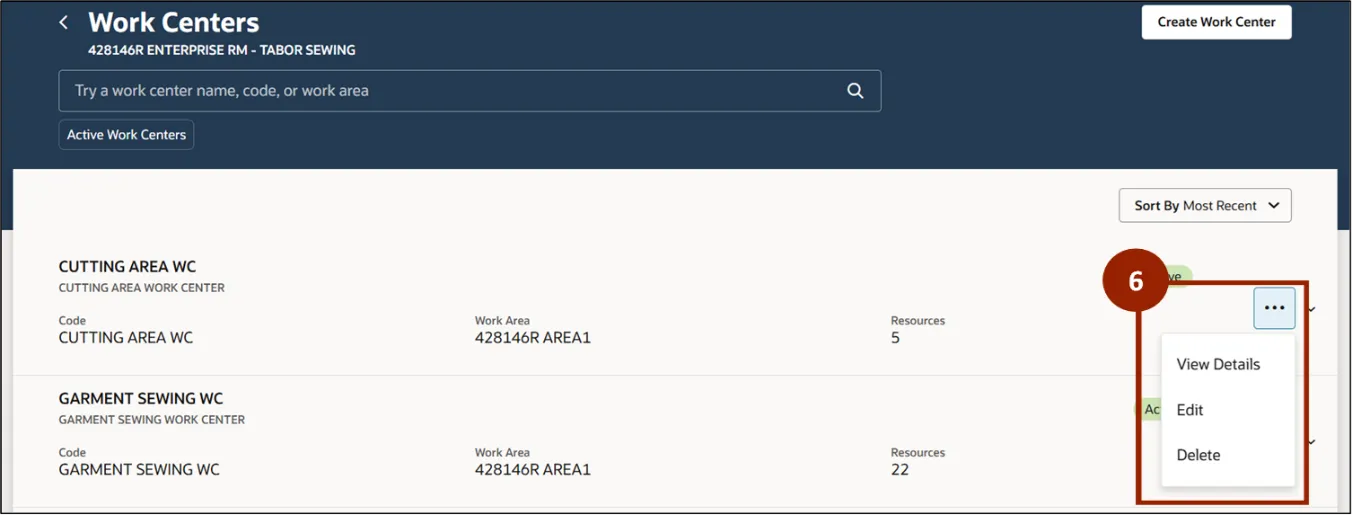1352x515 pixels.
Task: Expand the GARMENT SEWING WC row chevron
Action: (1311, 441)
